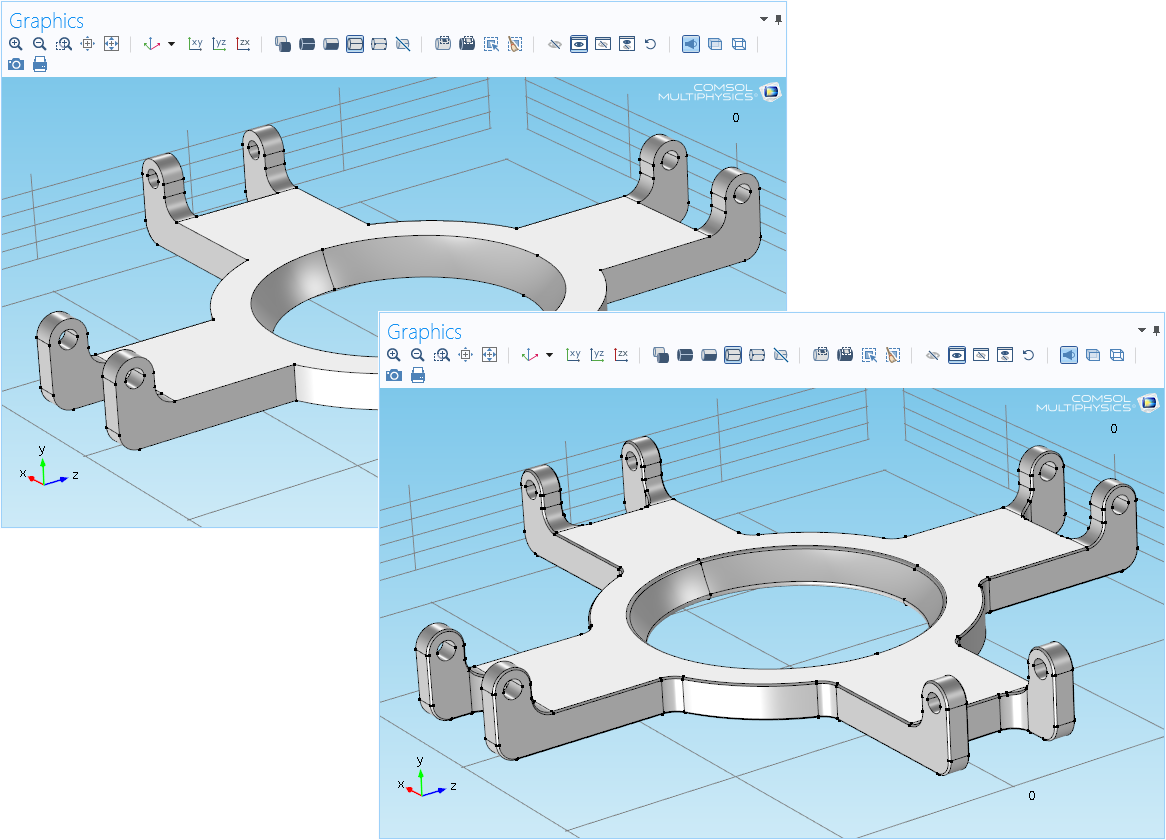The image size is (1166, 840).
Task: Activate Zoom Box in the back Graphics window
Action: click(x=64, y=44)
